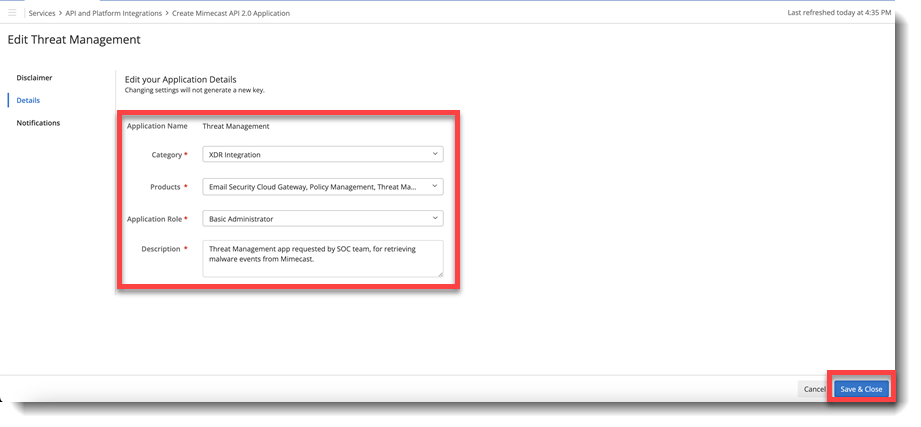Open the hamburger navigation menu
Viewport: 921px width, 427px height.
(12, 12)
